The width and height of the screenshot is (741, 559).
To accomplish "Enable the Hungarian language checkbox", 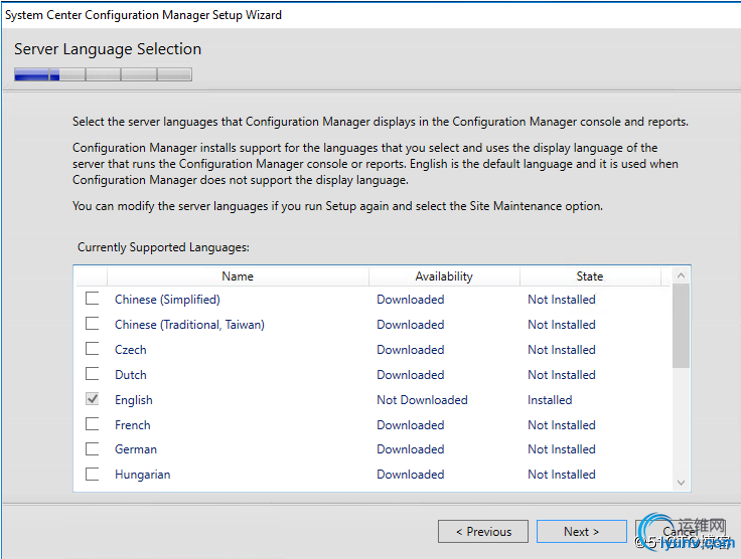I will click(x=92, y=473).
